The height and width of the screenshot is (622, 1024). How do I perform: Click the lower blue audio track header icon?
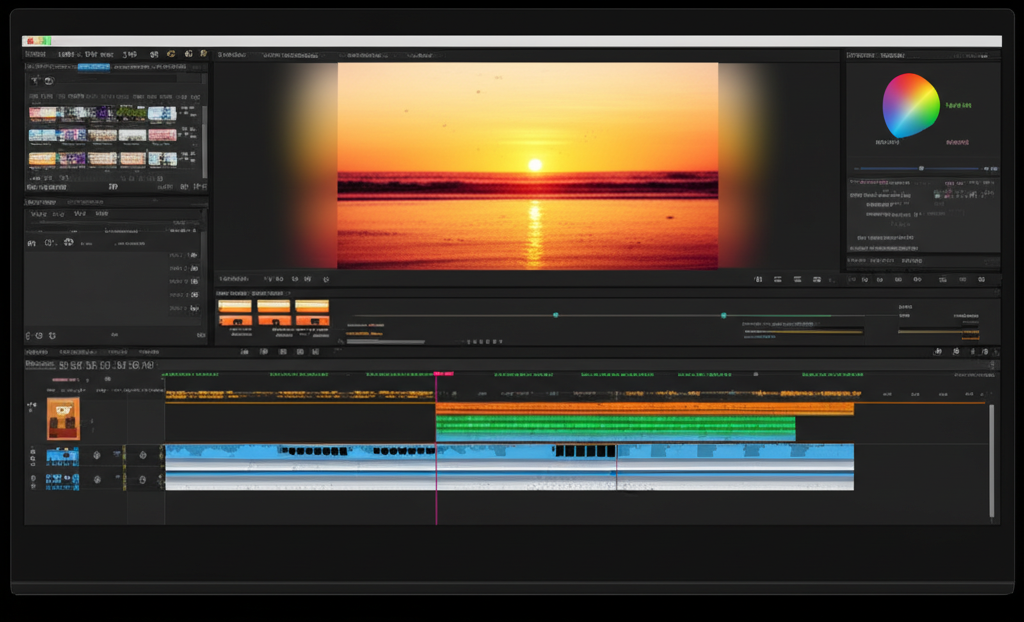tap(62, 481)
